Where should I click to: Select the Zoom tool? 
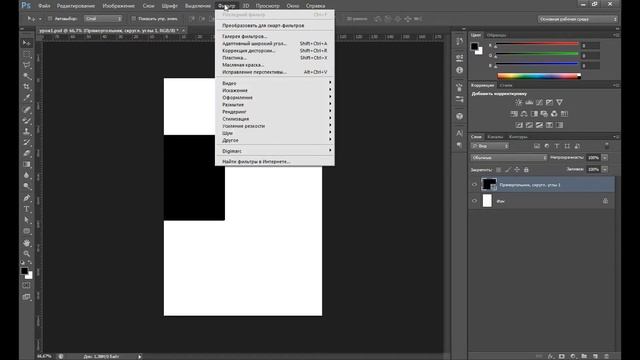click(x=27, y=253)
